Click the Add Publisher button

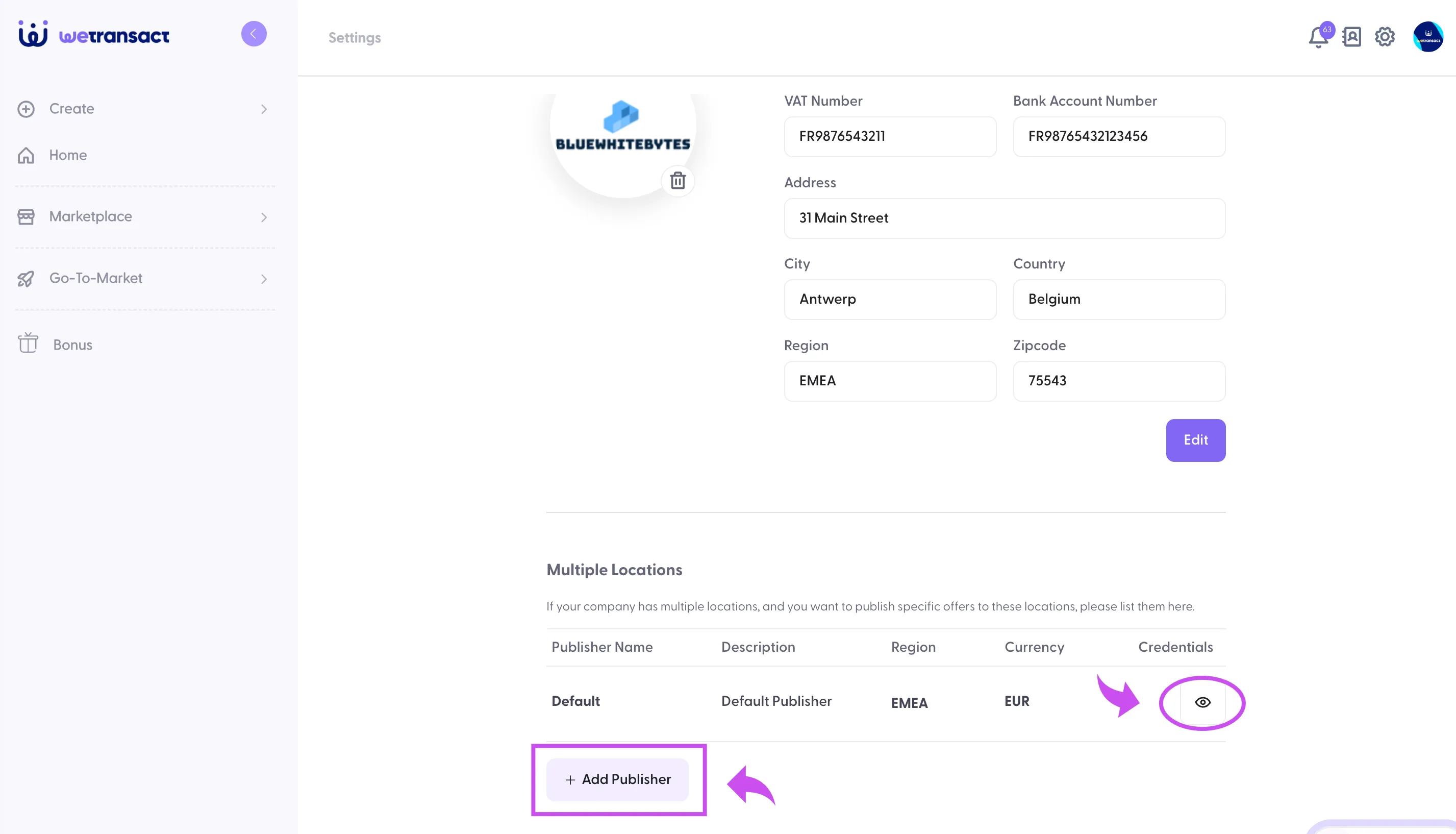617,779
